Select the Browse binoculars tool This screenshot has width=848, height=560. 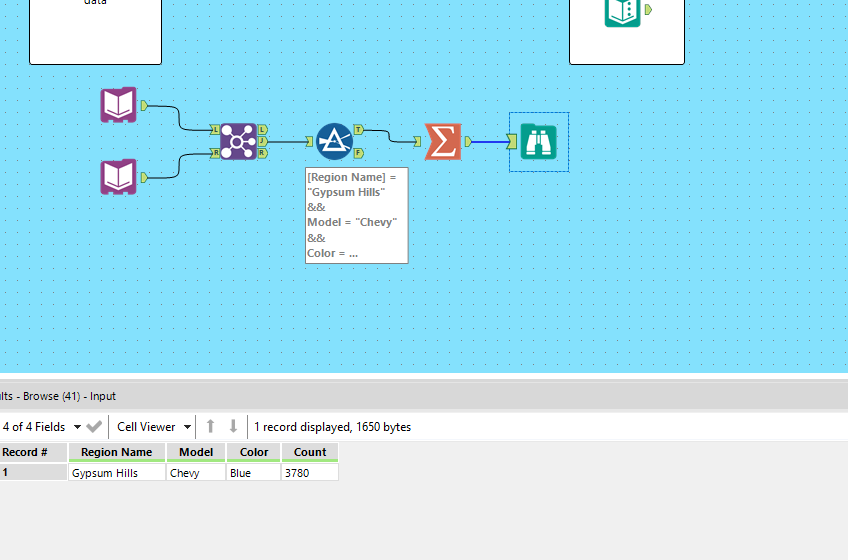(x=539, y=142)
